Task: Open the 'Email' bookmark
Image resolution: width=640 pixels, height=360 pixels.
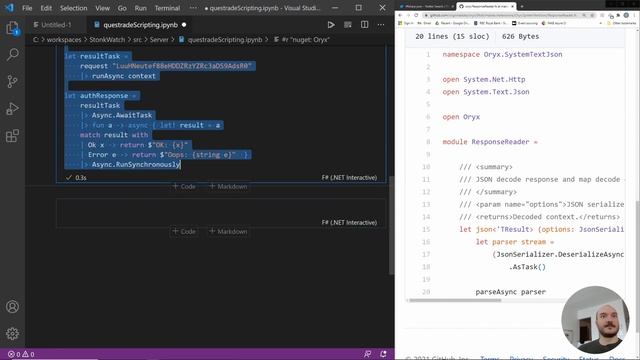Action: [424, 23]
